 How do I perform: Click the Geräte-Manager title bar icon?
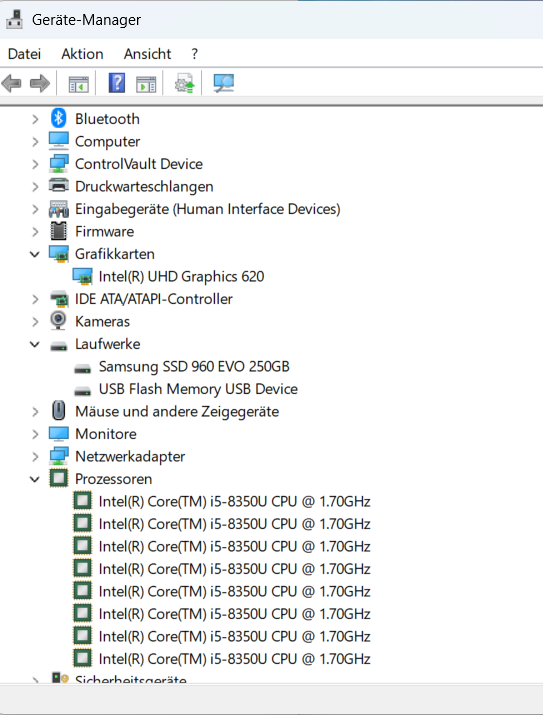[x=14, y=19]
